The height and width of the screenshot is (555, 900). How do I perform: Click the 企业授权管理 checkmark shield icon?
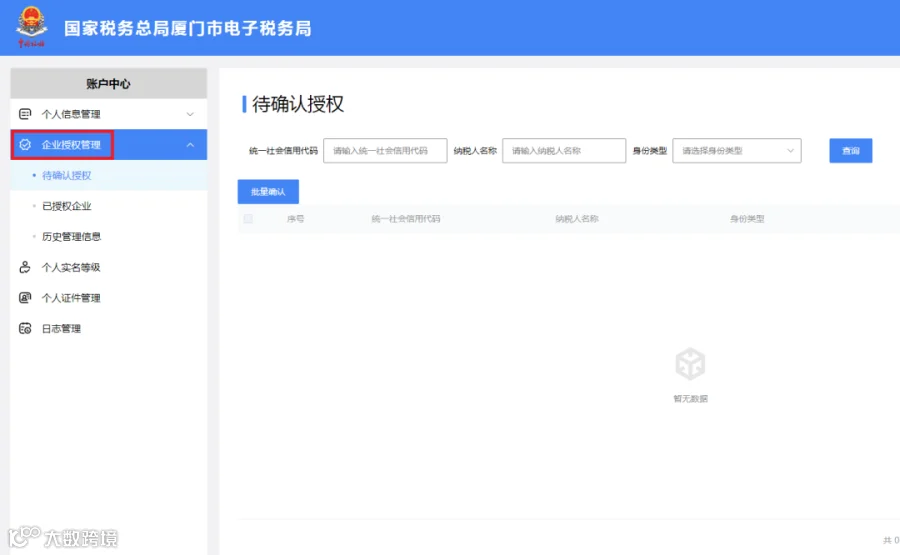pos(25,145)
